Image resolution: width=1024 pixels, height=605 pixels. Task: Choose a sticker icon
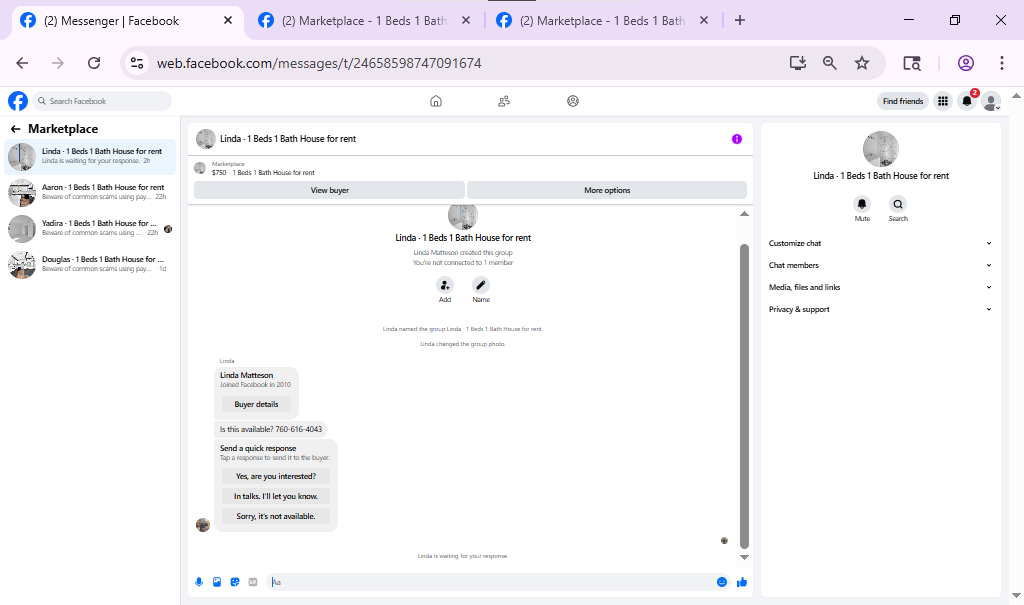pos(235,582)
